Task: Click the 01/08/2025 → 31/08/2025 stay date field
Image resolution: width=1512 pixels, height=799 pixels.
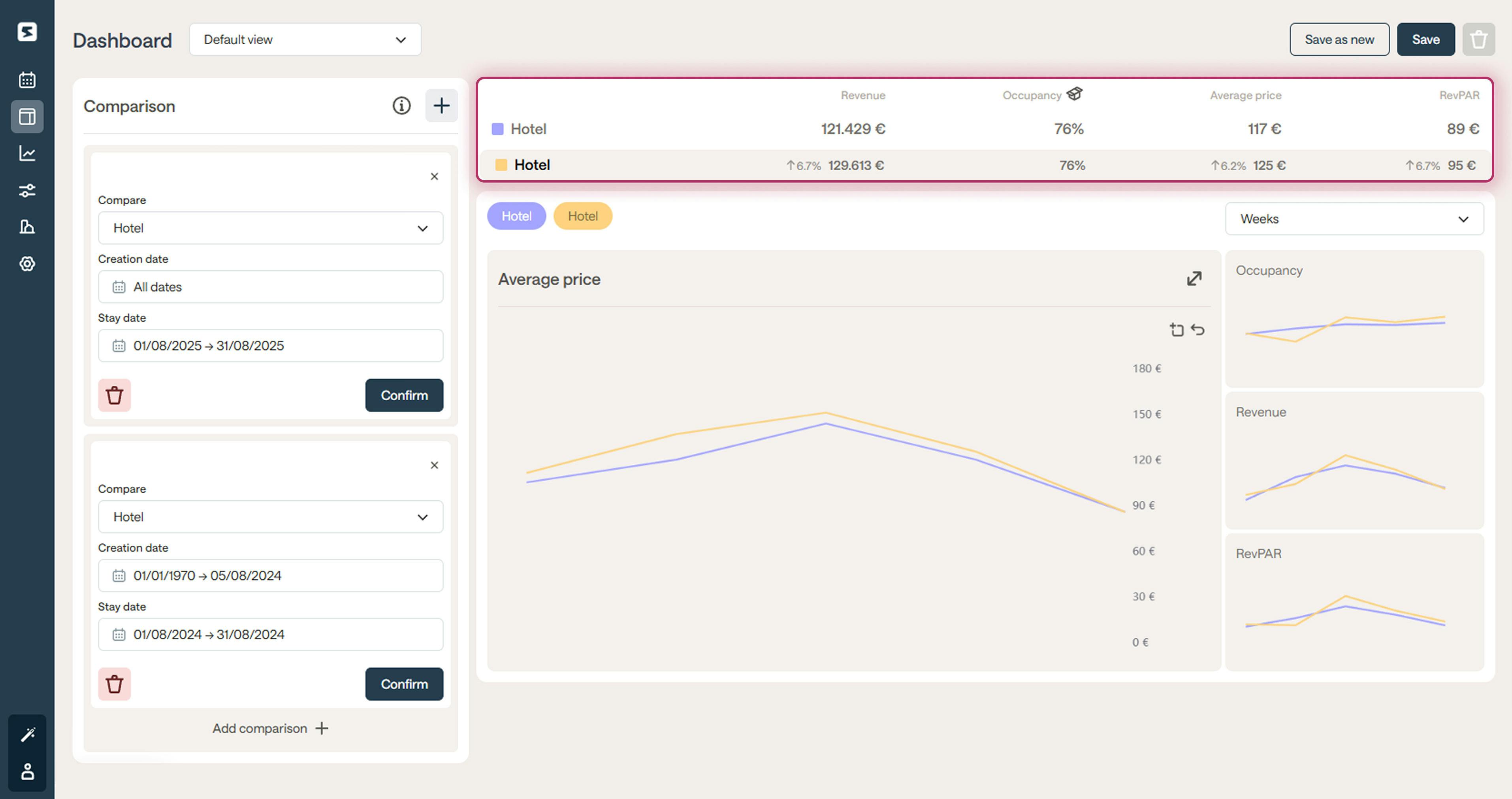Action: [271, 346]
